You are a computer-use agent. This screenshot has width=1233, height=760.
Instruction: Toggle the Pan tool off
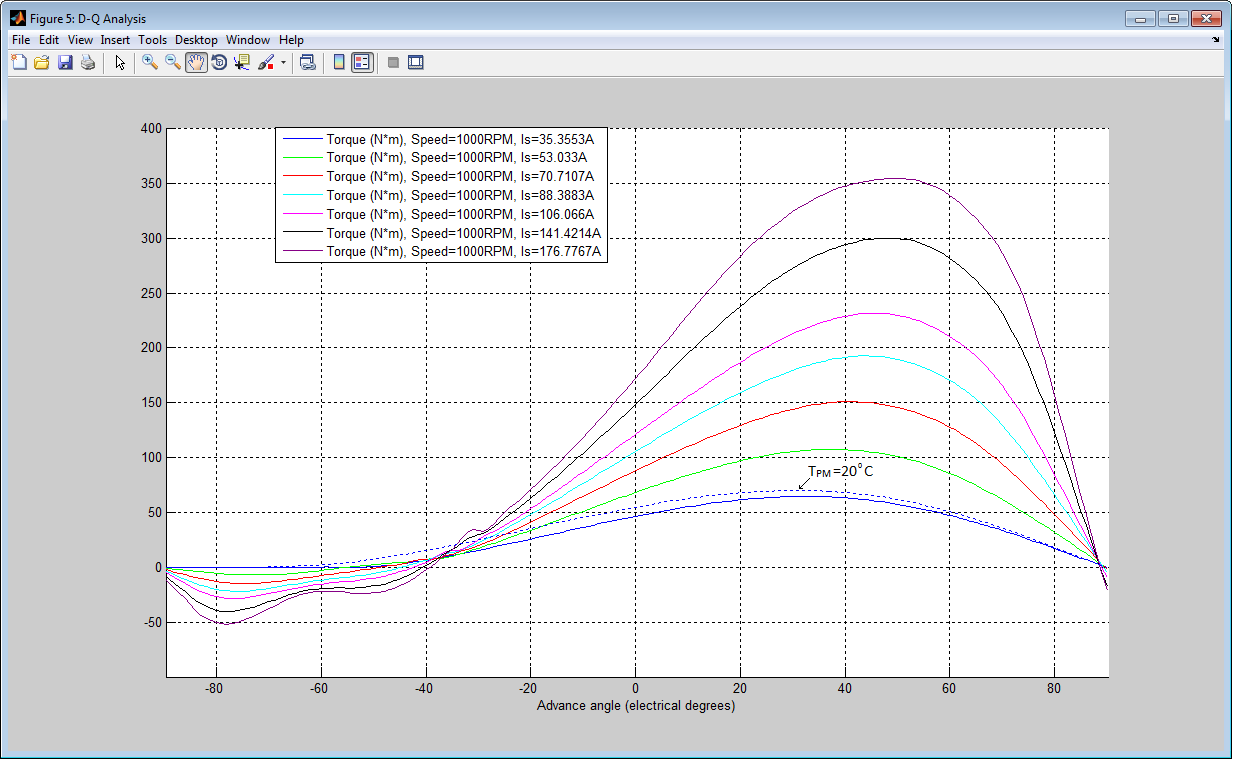point(196,62)
